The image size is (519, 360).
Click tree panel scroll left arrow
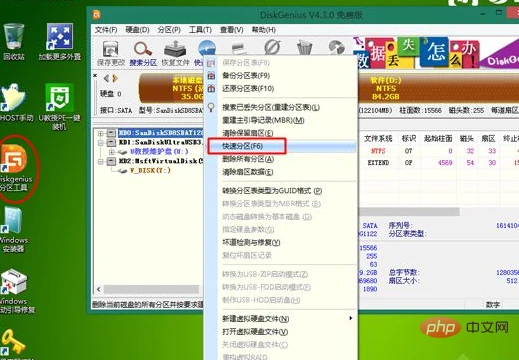pos(98,289)
